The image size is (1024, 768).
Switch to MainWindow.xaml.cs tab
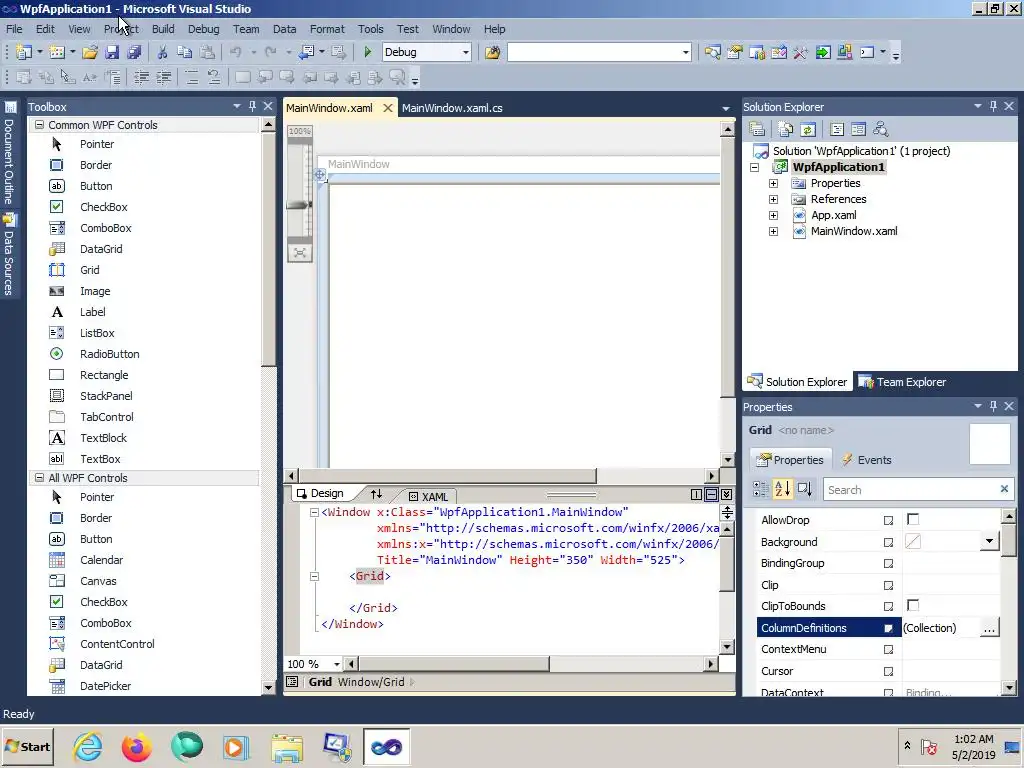click(x=452, y=108)
